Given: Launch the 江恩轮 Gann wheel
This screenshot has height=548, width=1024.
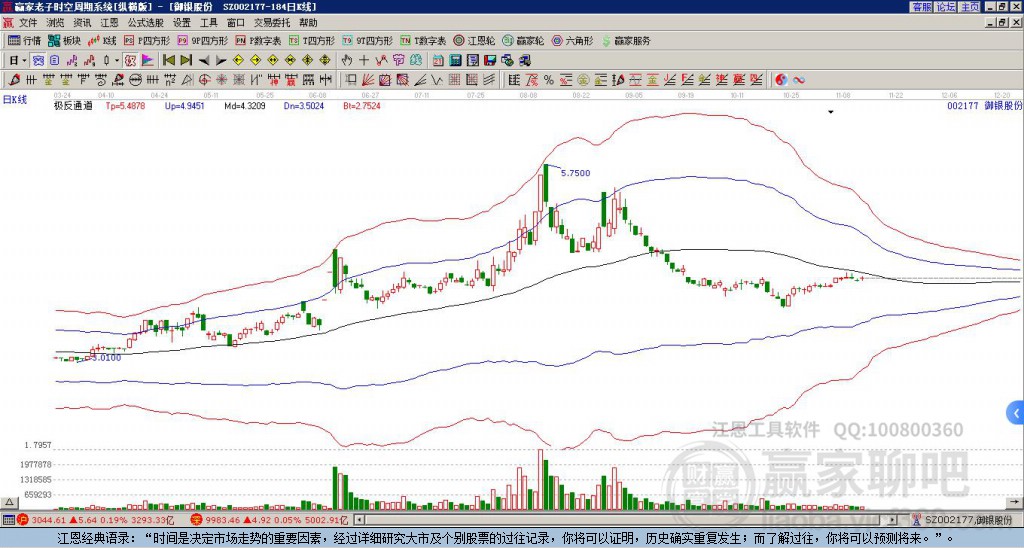Looking at the screenshot, I should coord(474,40).
